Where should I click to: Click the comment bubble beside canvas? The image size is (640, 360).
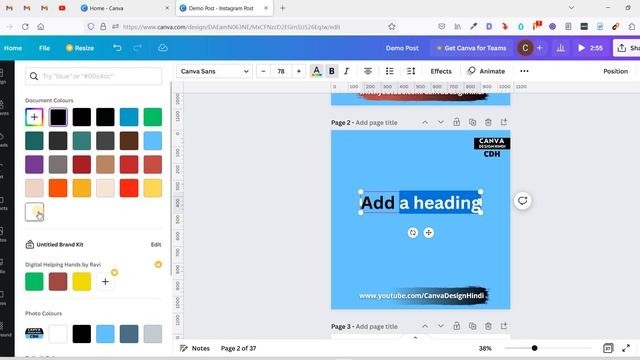522,200
